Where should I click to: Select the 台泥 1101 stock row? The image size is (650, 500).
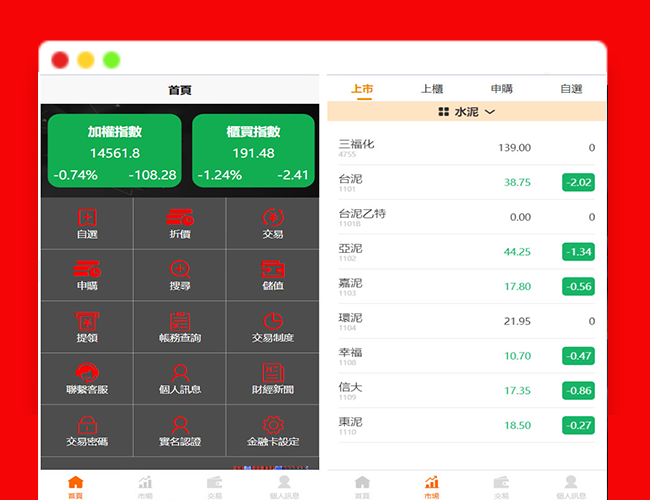pos(466,182)
